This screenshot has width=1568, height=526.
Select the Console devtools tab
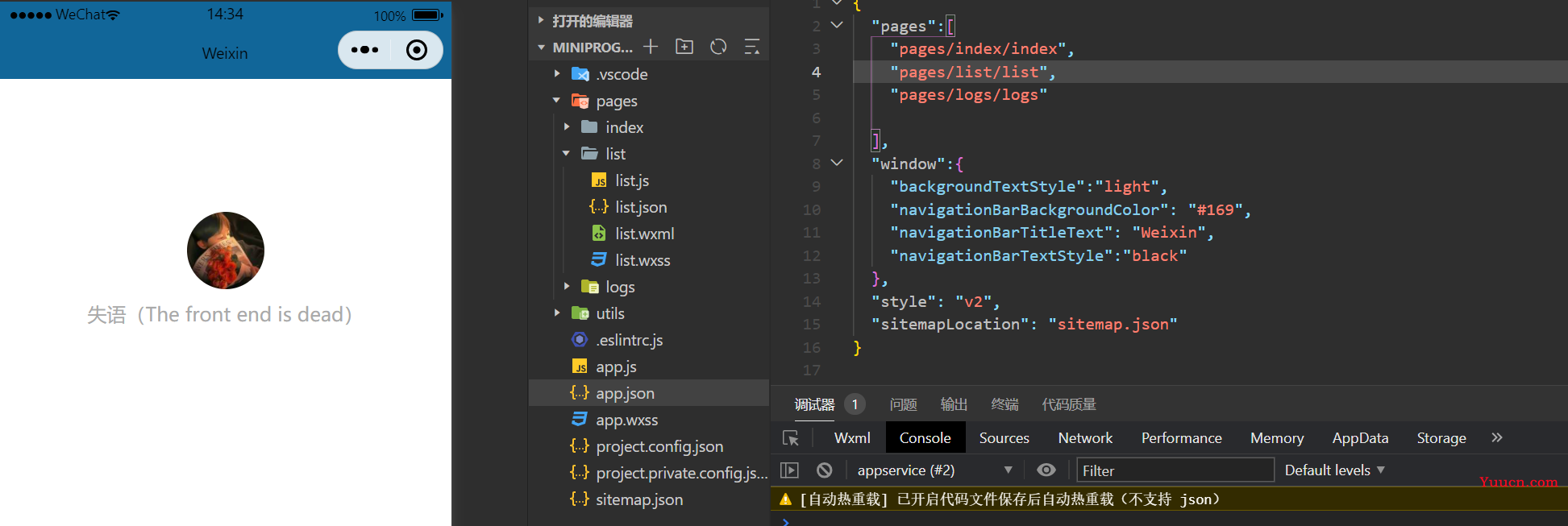[x=925, y=438]
